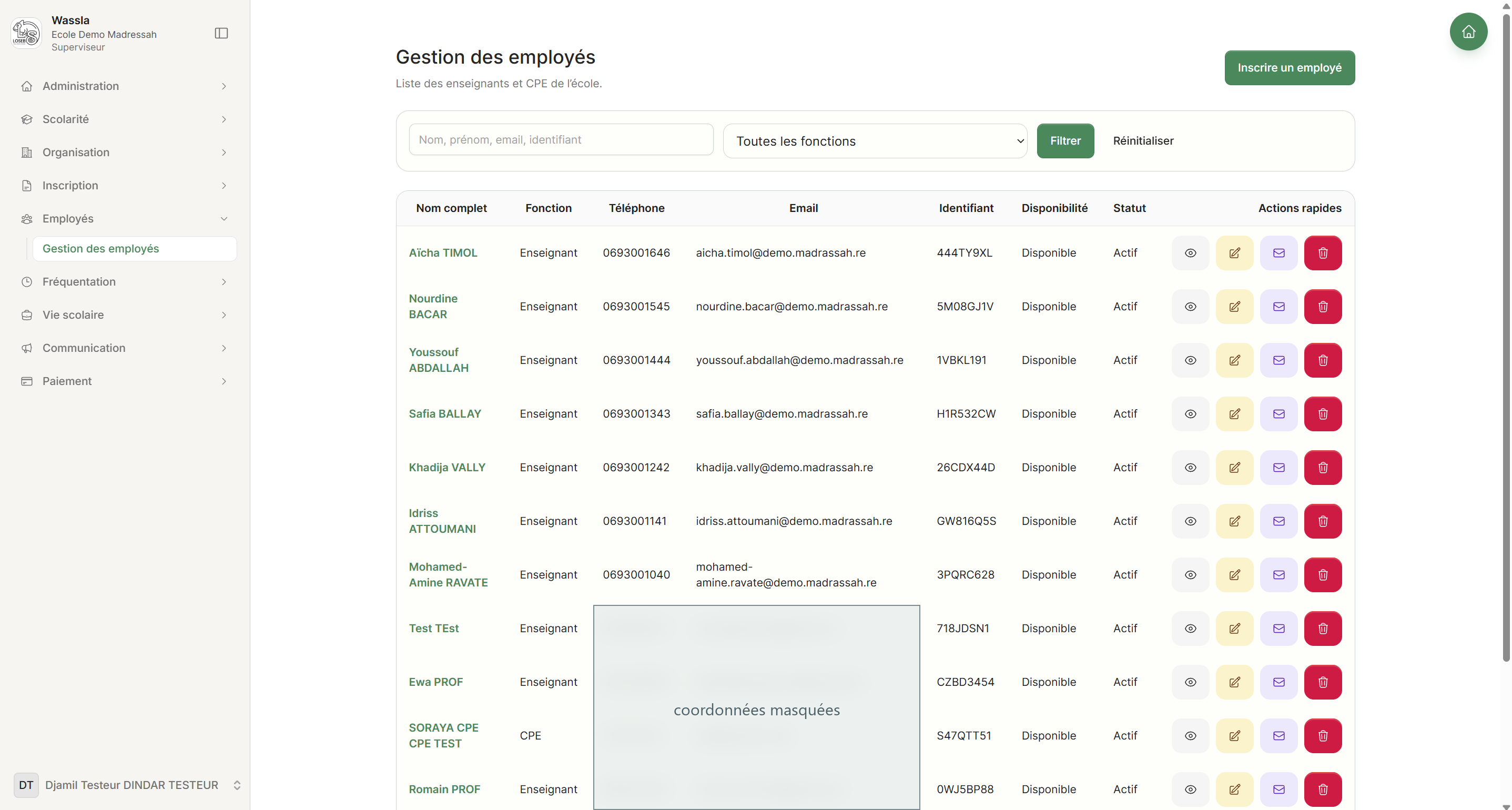Click the DT user avatar
Image resolution: width=1512 pixels, height=810 pixels.
pos(26,785)
